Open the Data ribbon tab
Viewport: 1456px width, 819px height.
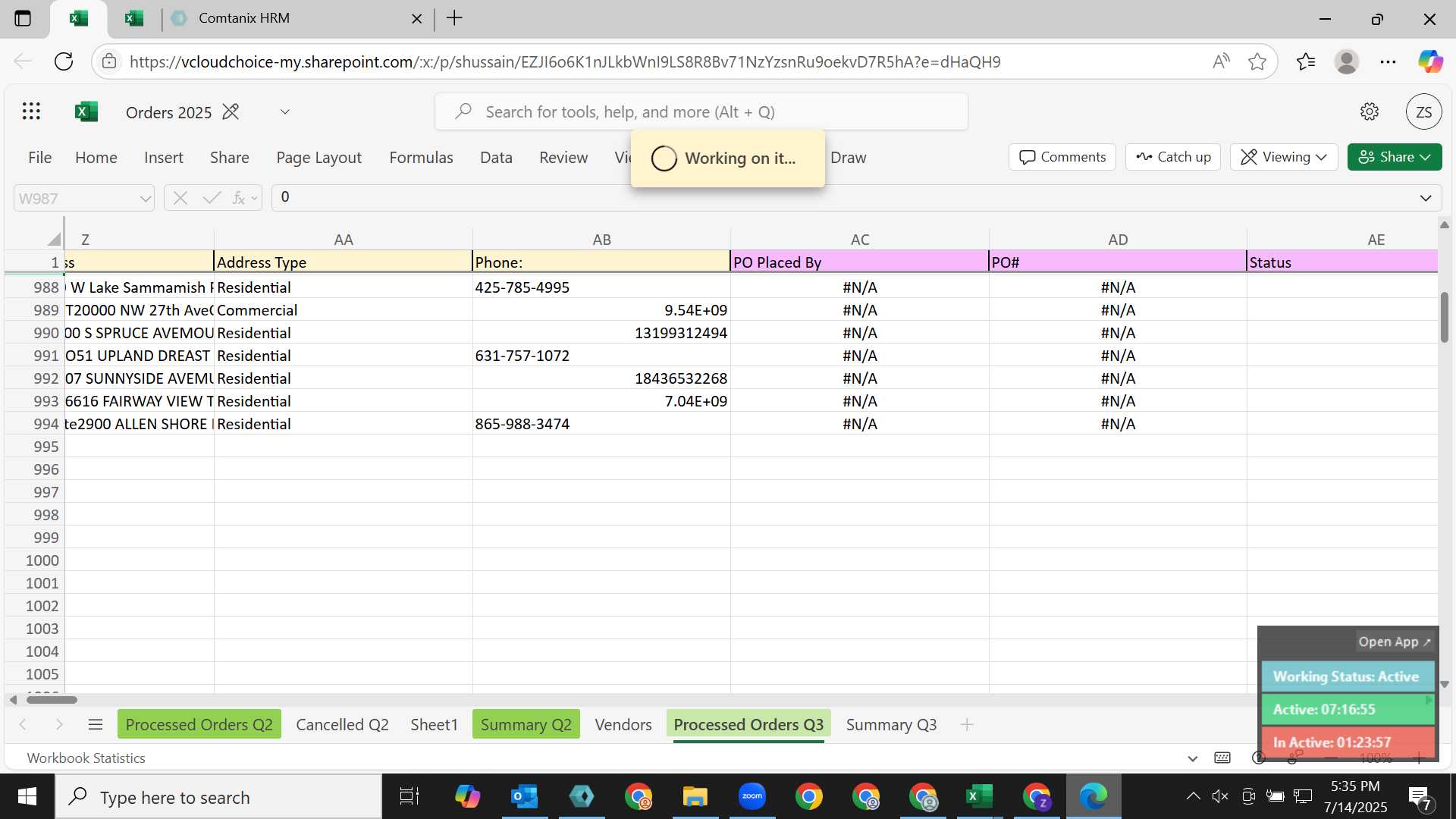[496, 157]
